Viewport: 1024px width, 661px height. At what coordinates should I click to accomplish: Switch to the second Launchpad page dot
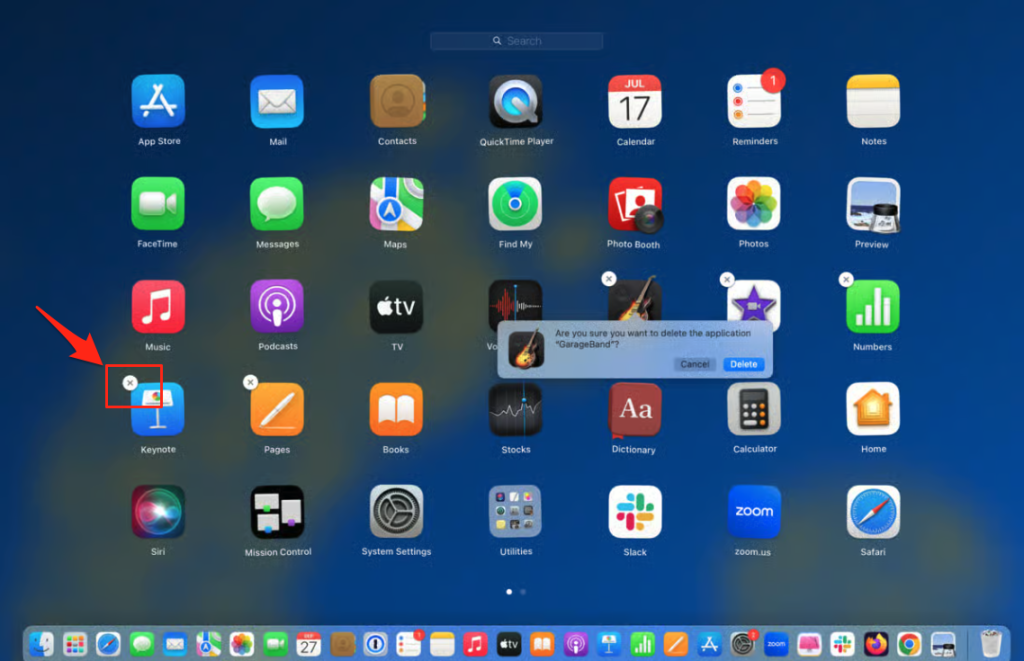522,591
